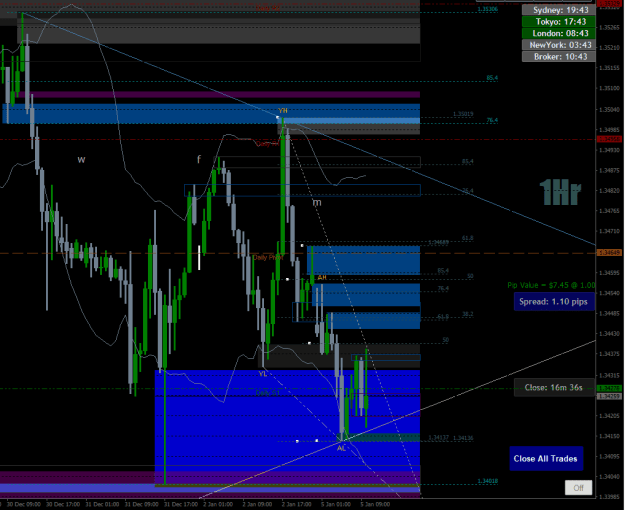
Task: Click the Daily S1 line label
Action: pyautogui.click(x=267, y=393)
